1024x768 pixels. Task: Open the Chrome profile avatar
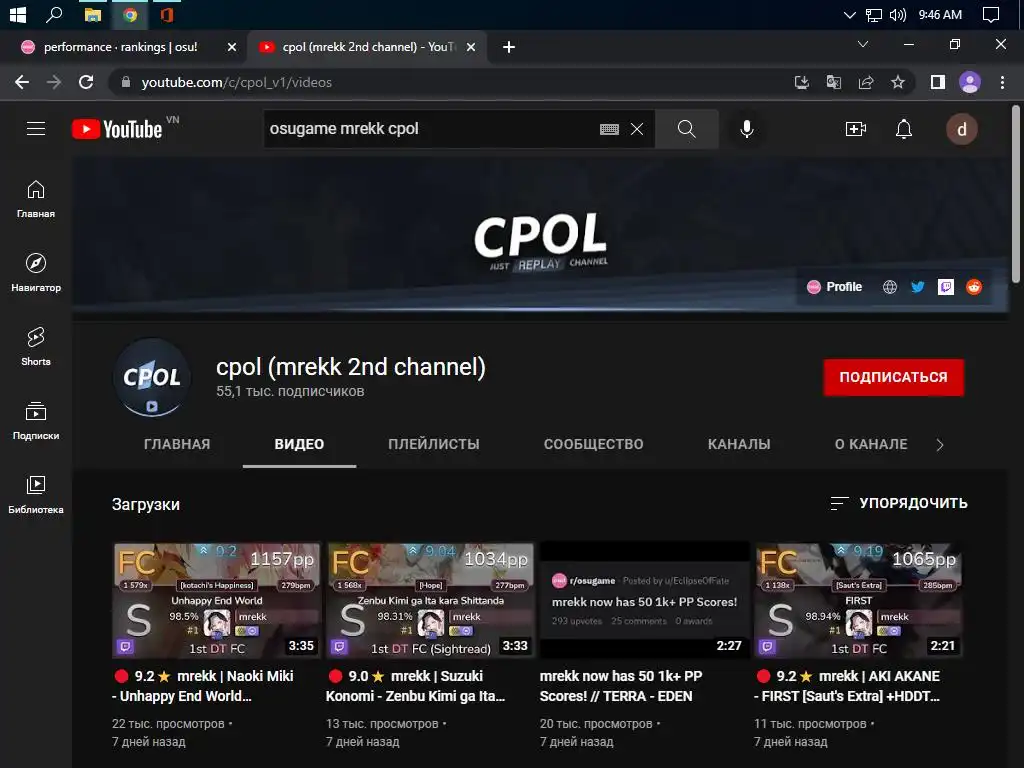(970, 82)
